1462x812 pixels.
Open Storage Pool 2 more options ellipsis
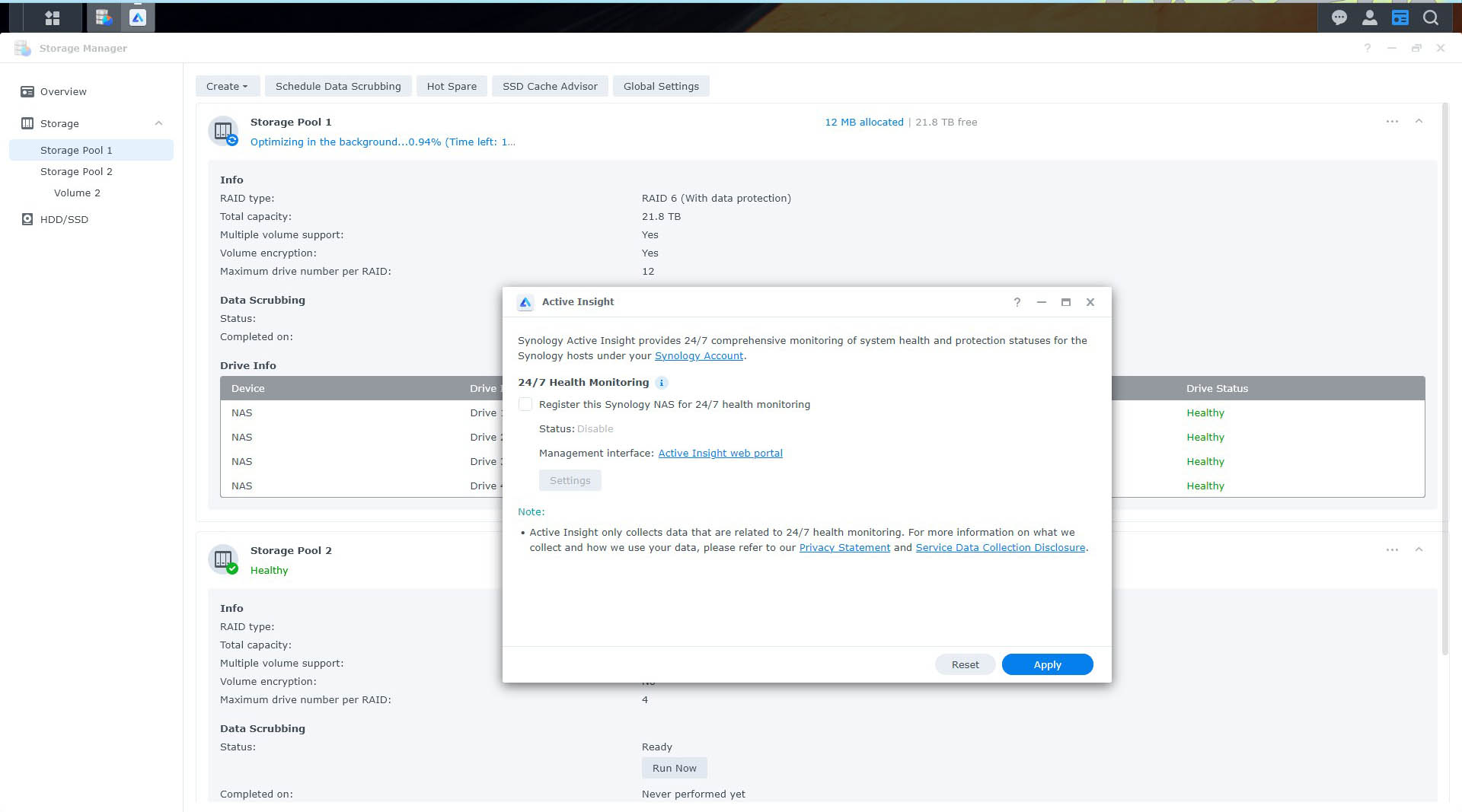(x=1392, y=550)
